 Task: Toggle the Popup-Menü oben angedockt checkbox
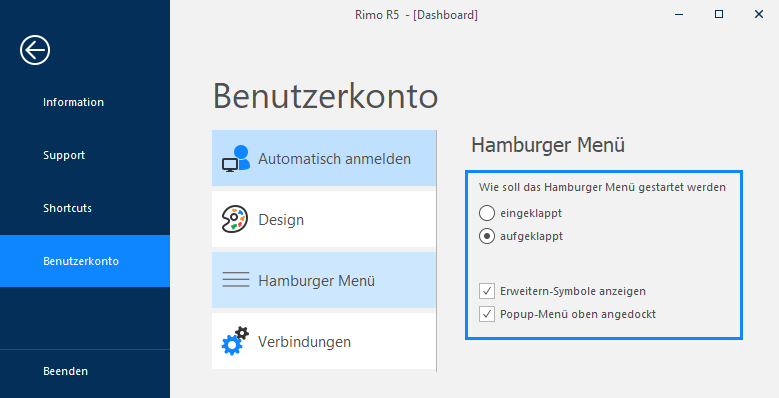(x=487, y=314)
